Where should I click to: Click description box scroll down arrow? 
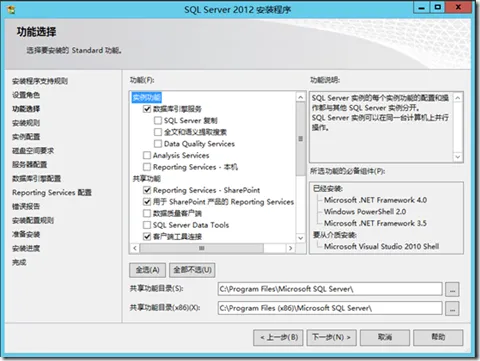[x=458, y=157]
